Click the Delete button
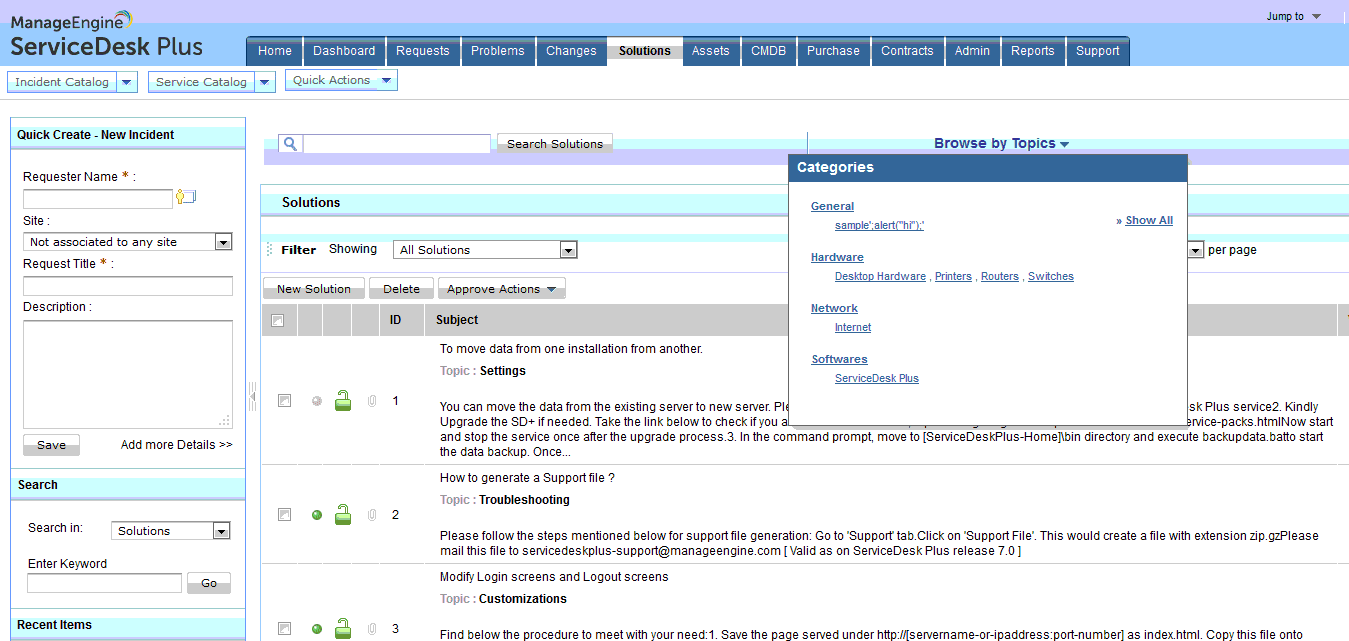1349x641 pixels. click(402, 289)
